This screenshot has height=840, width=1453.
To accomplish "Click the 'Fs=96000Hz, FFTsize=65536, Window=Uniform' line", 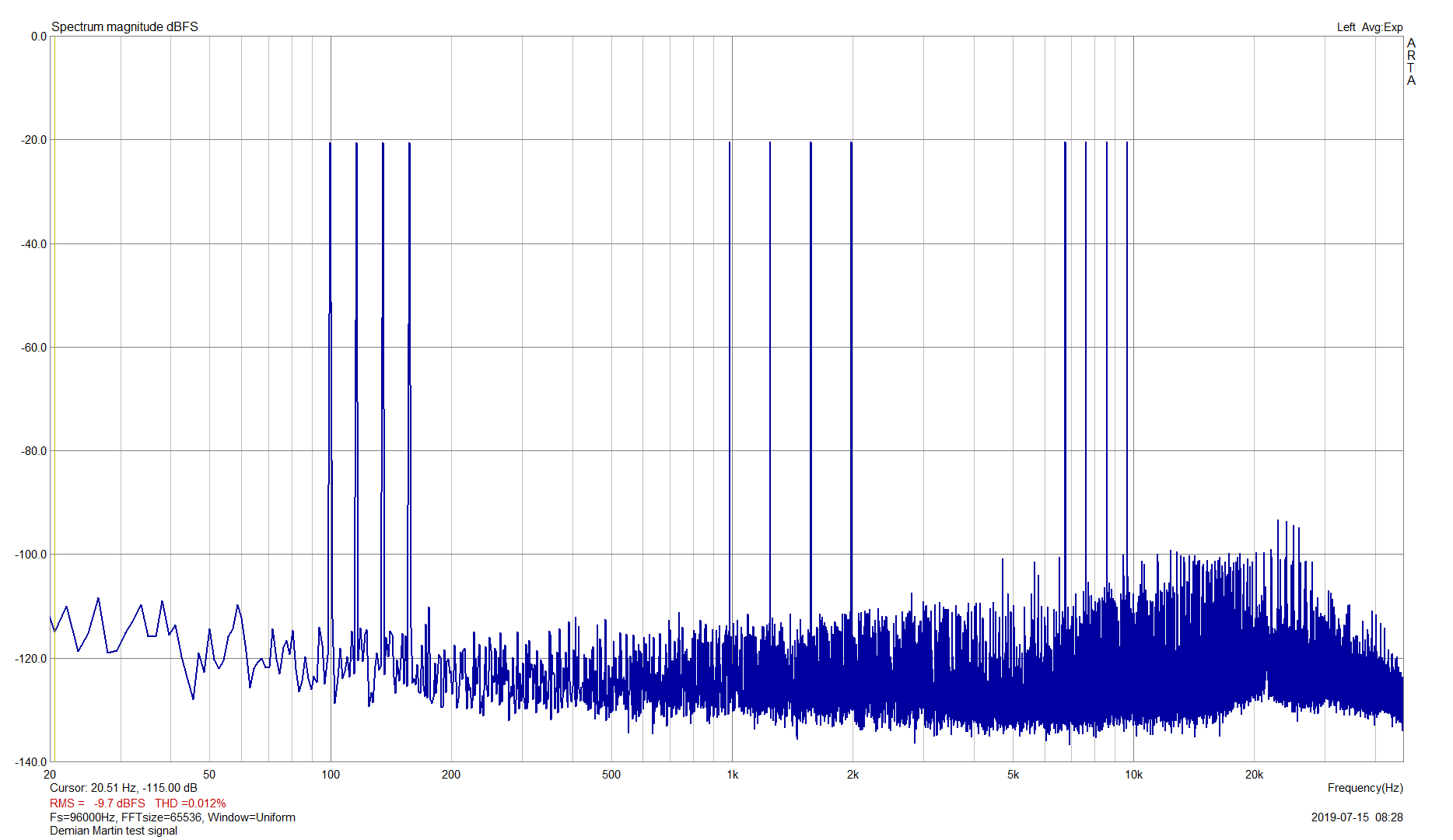I will pyautogui.click(x=173, y=817).
